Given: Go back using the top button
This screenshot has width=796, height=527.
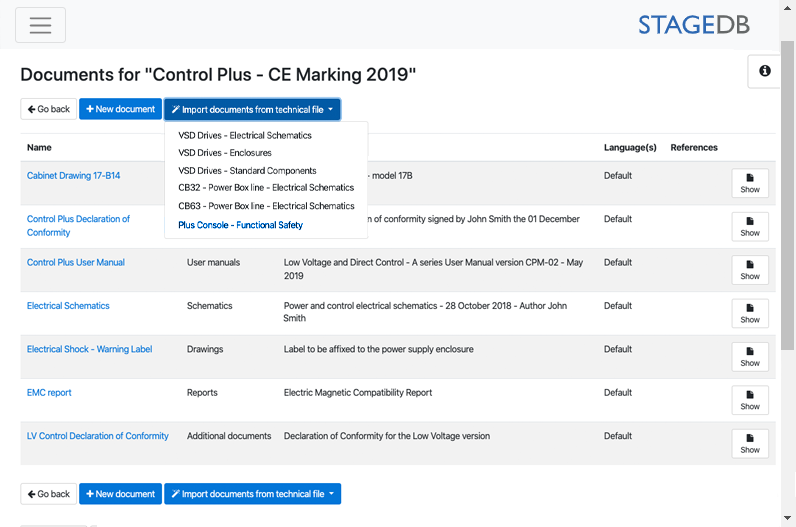Looking at the screenshot, I should 49,109.
